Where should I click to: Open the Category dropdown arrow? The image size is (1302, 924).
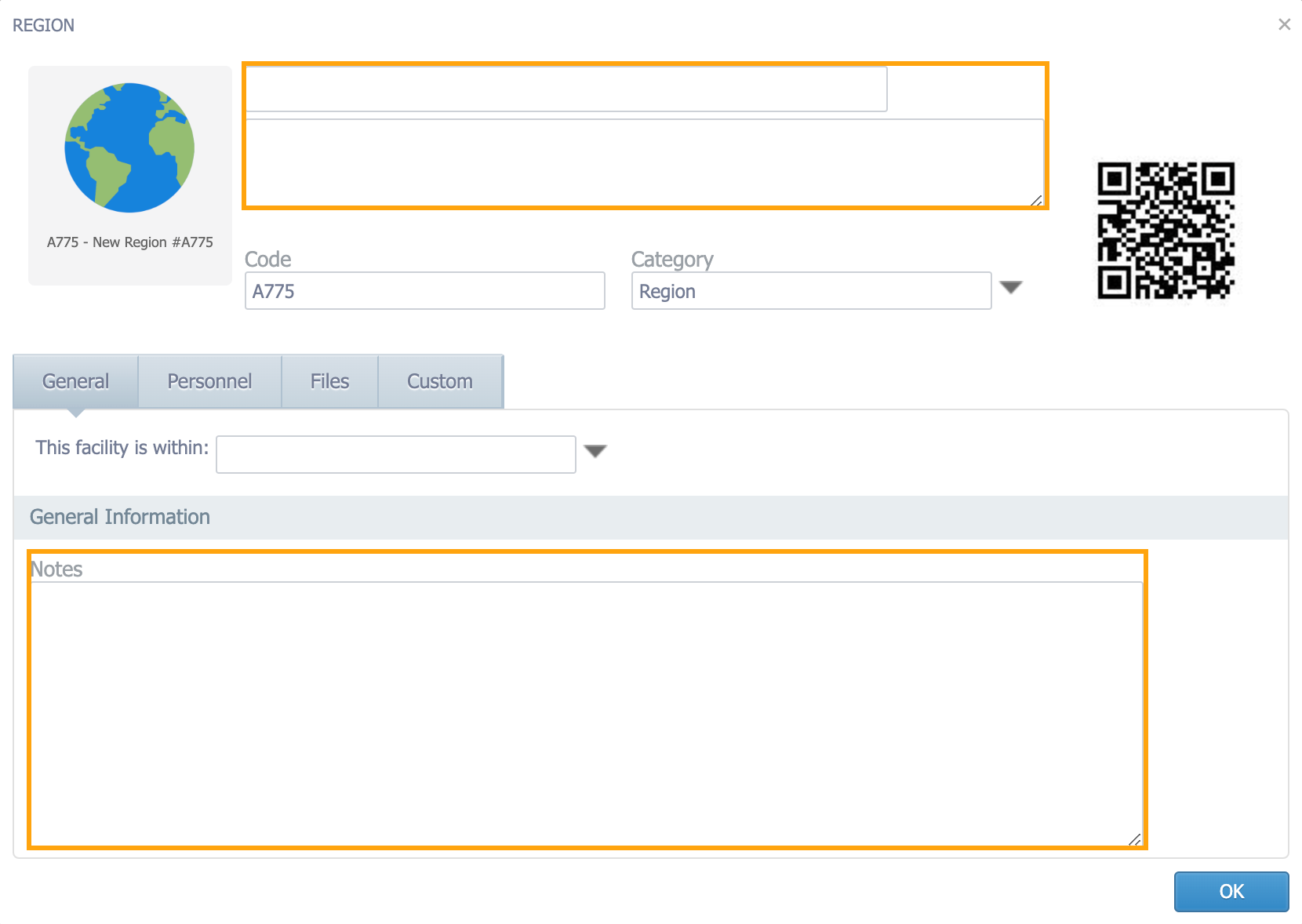click(x=1011, y=288)
